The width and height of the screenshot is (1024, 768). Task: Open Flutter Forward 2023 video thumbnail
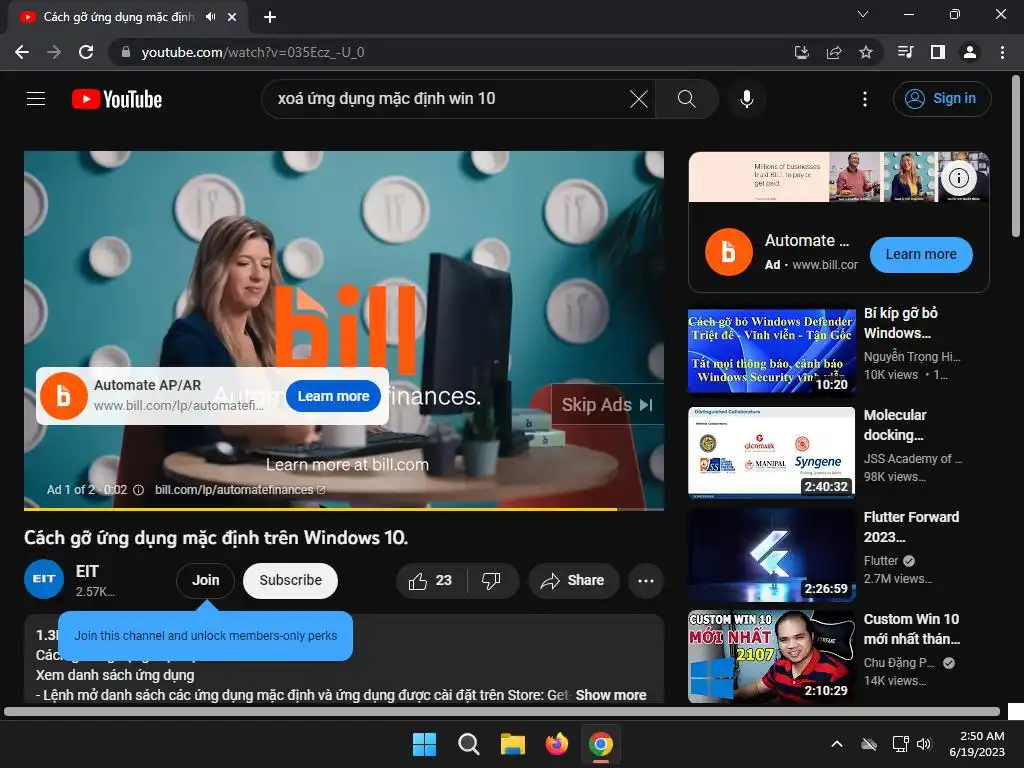click(x=771, y=555)
